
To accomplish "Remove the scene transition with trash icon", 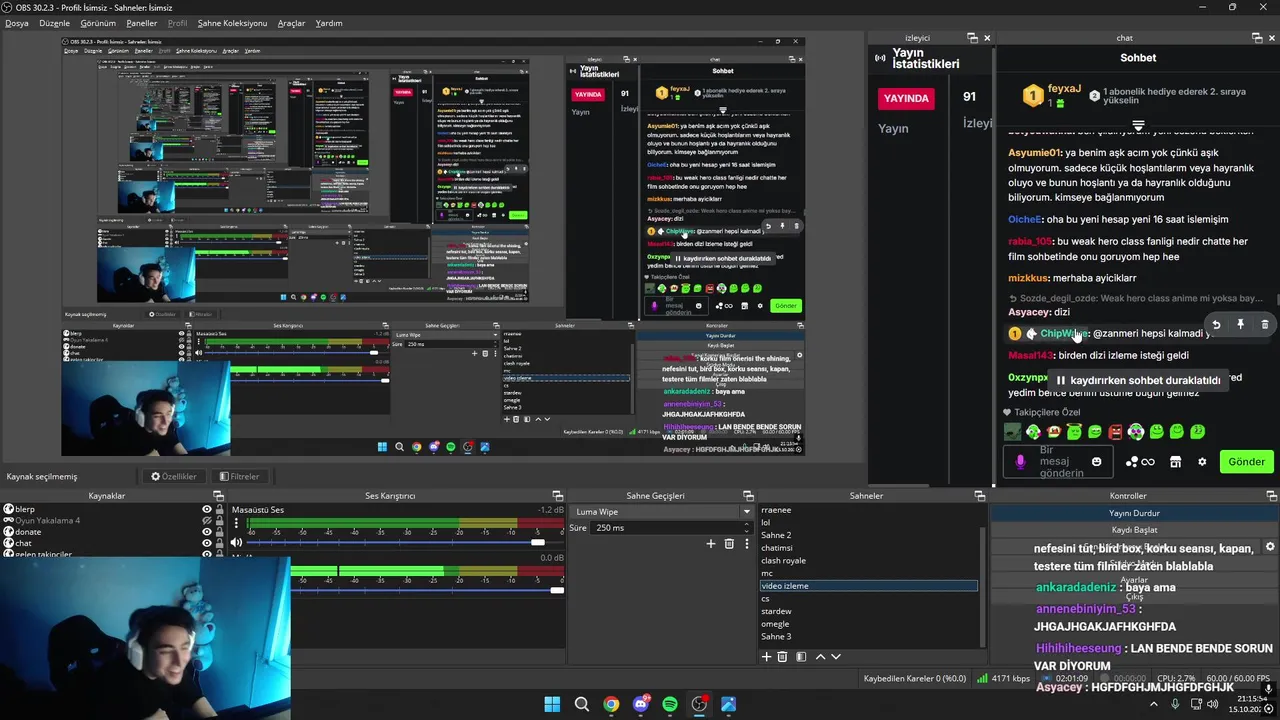I will pos(729,544).
